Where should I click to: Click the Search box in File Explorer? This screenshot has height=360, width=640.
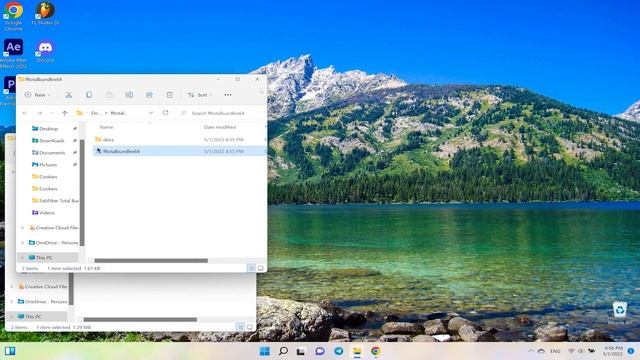click(x=220, y=113)
